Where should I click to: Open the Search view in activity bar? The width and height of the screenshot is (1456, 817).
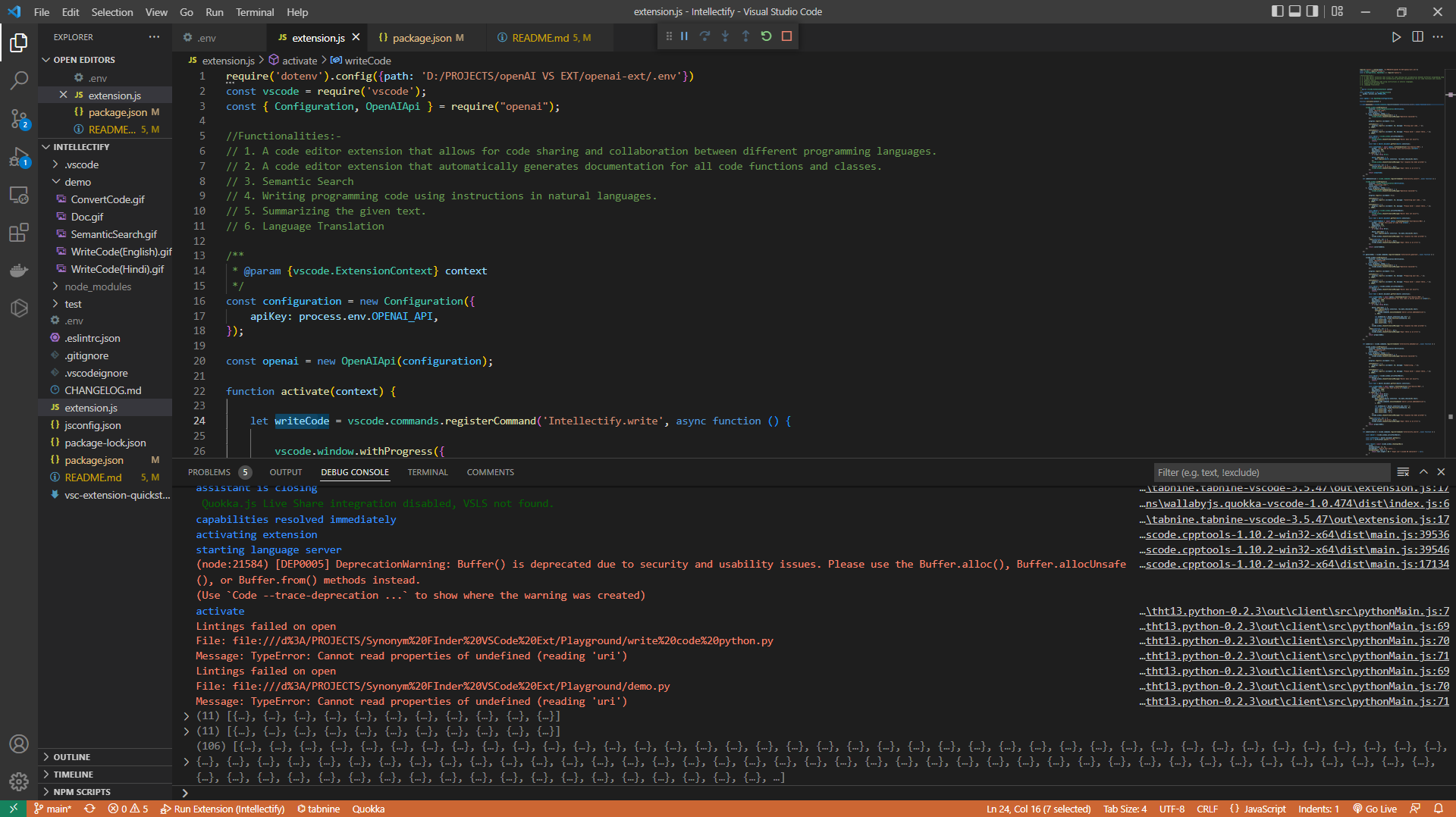point(19,80)
